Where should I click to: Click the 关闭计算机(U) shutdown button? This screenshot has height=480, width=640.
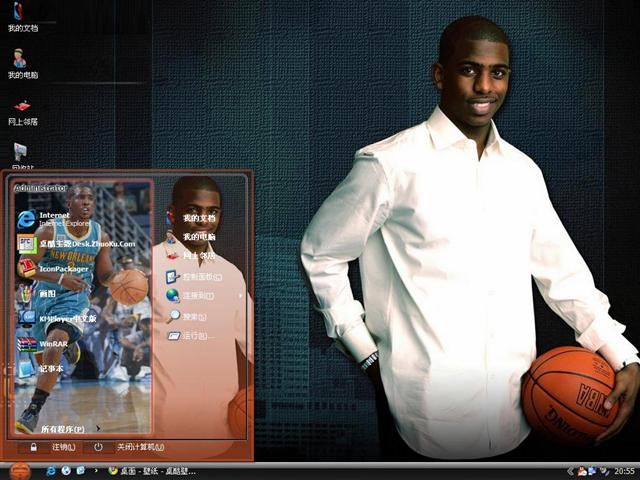pos(129,447)
